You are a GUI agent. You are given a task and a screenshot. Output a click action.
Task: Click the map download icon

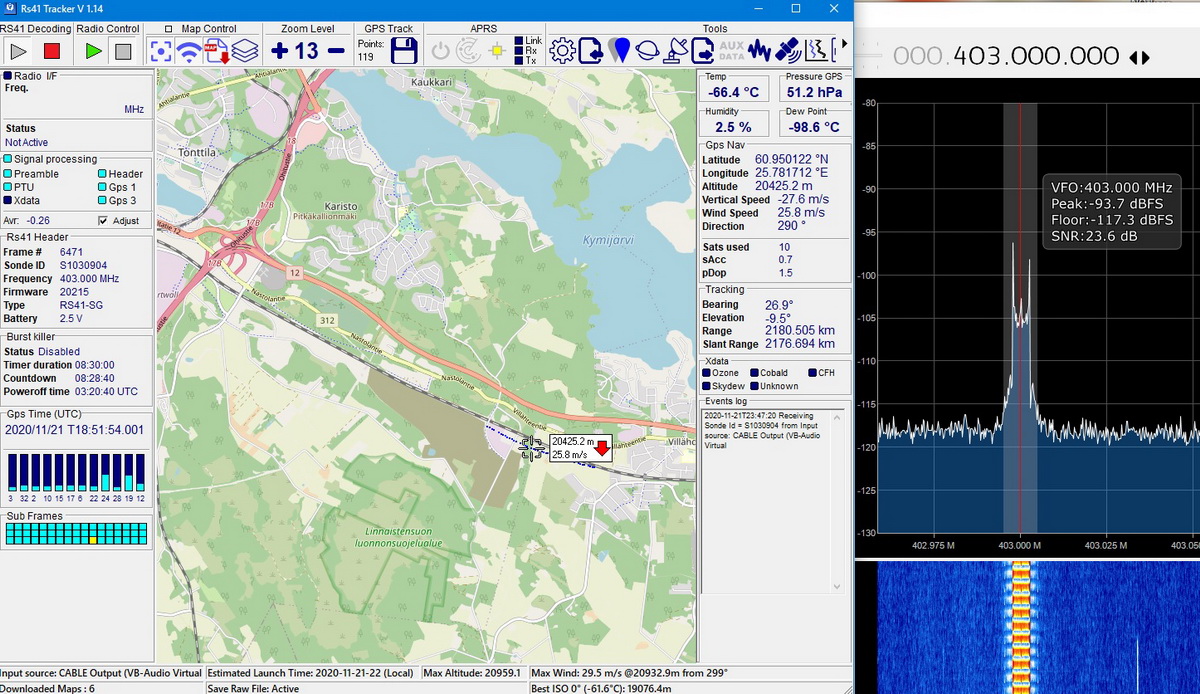[x=216, y=51]
